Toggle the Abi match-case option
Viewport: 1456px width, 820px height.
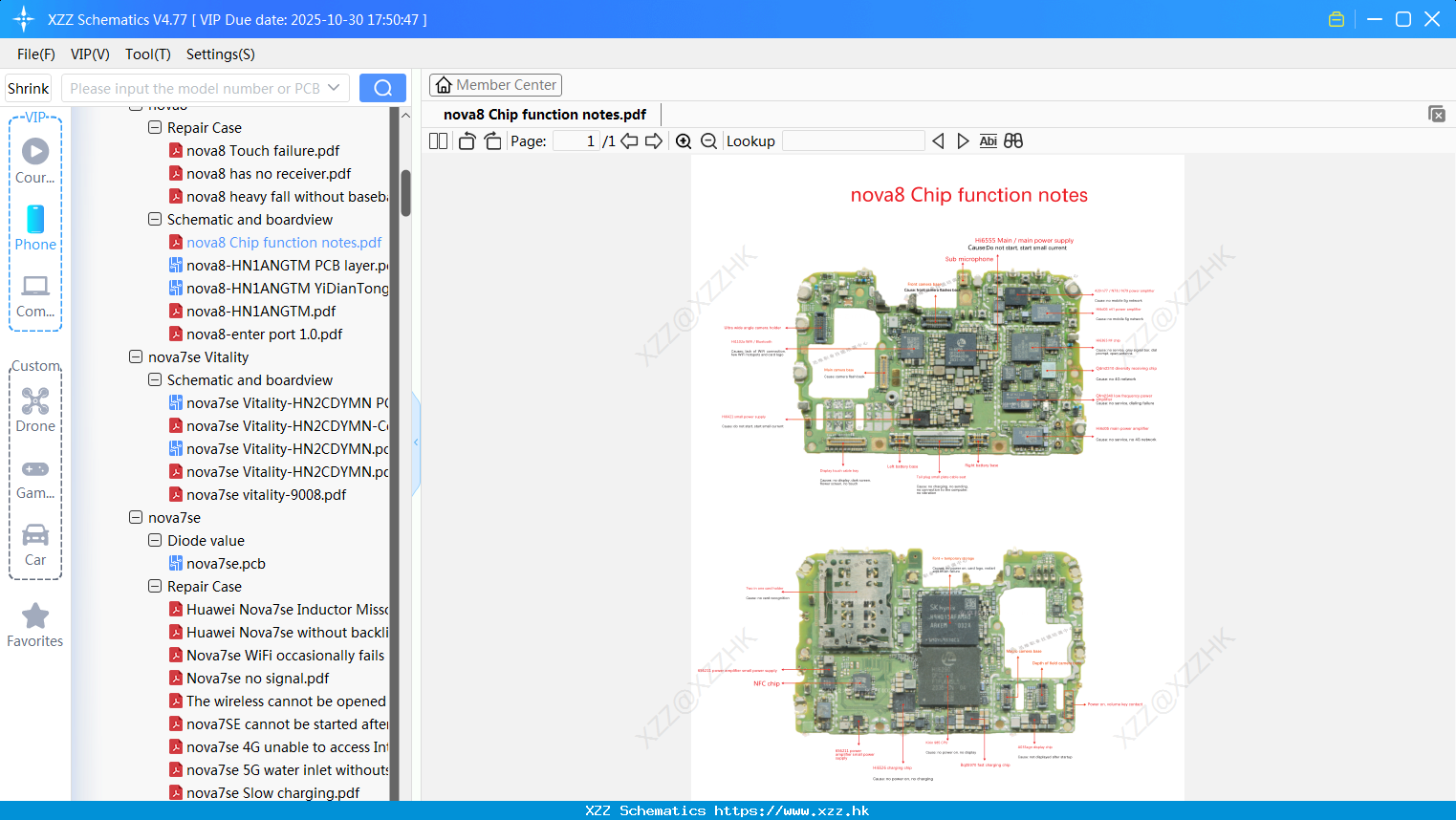[x=989, y=140]
